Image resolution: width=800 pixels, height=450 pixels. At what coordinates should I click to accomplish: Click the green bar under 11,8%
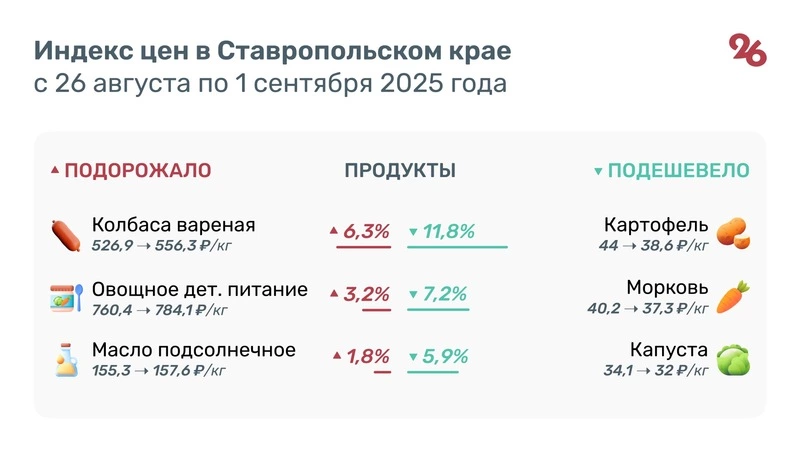pyautogui.click(x=457, y=246)
